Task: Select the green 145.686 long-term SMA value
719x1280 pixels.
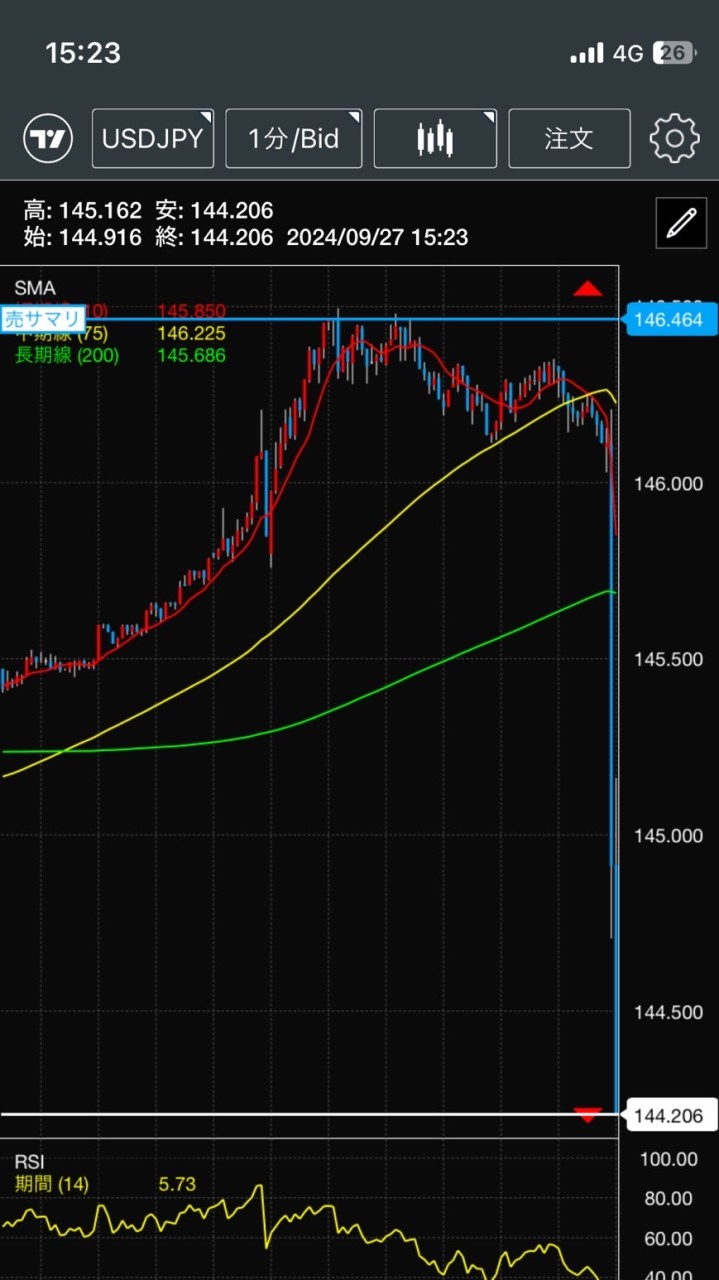Action: (x=191, y=355)
